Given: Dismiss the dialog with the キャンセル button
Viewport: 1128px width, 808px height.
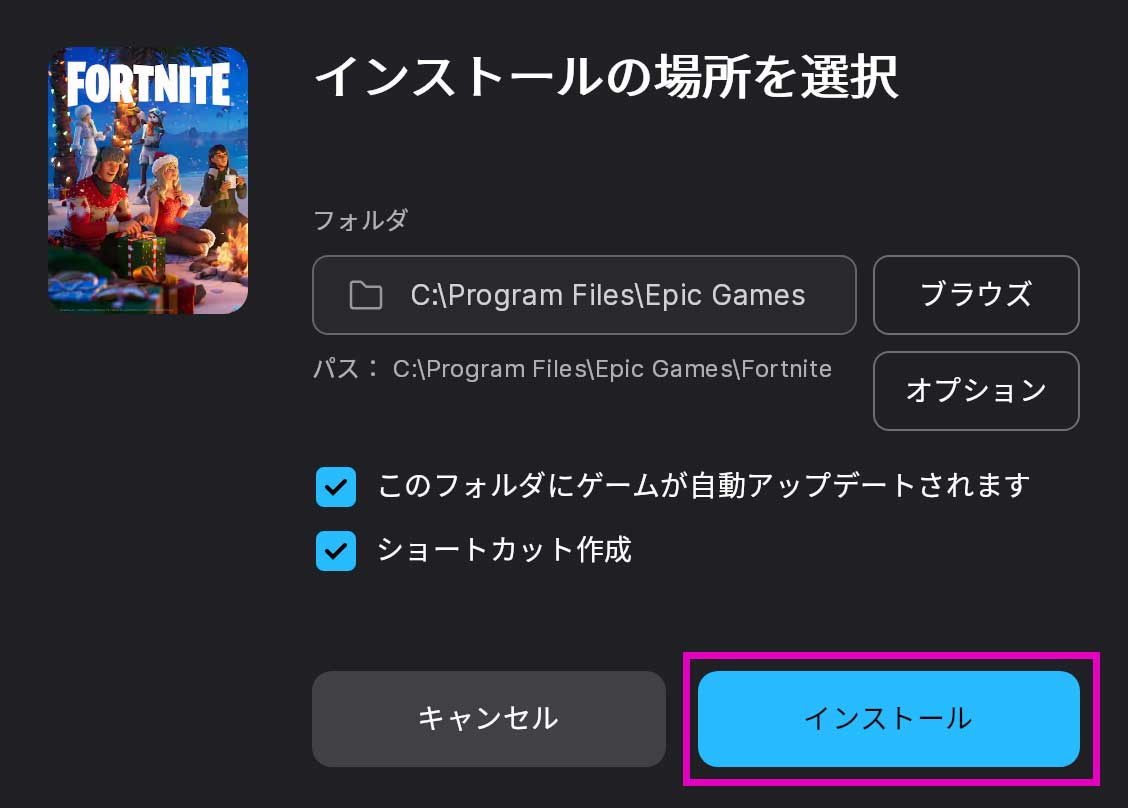Looking at the screenshot, I should 488,719.
